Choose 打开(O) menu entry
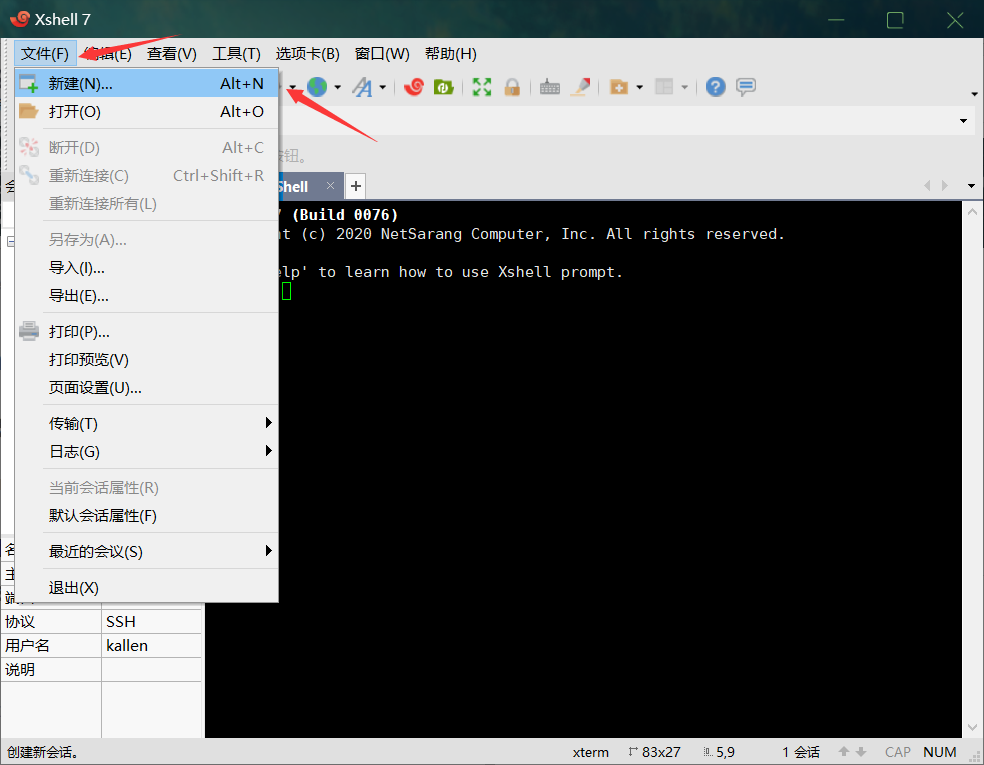The height and width of the screenshot is (765, 984). click(x=147, y=112)
